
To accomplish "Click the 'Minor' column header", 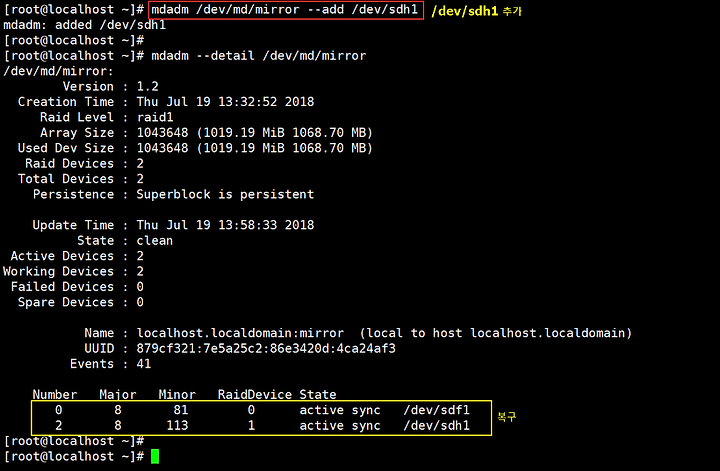I will pyautogui.click(x=177, y=395).
